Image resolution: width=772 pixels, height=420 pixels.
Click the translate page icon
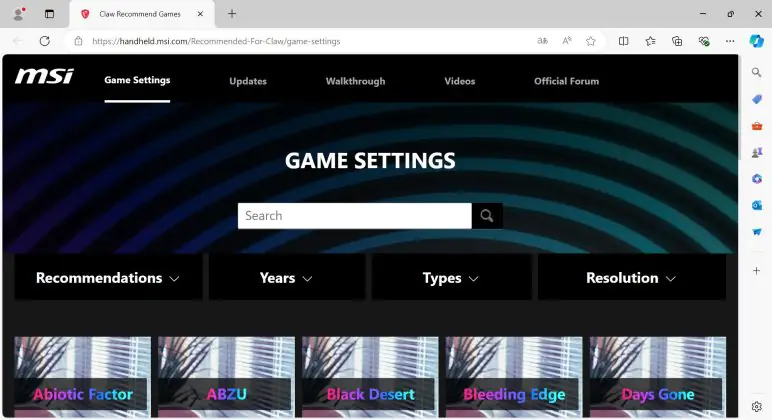543,41
